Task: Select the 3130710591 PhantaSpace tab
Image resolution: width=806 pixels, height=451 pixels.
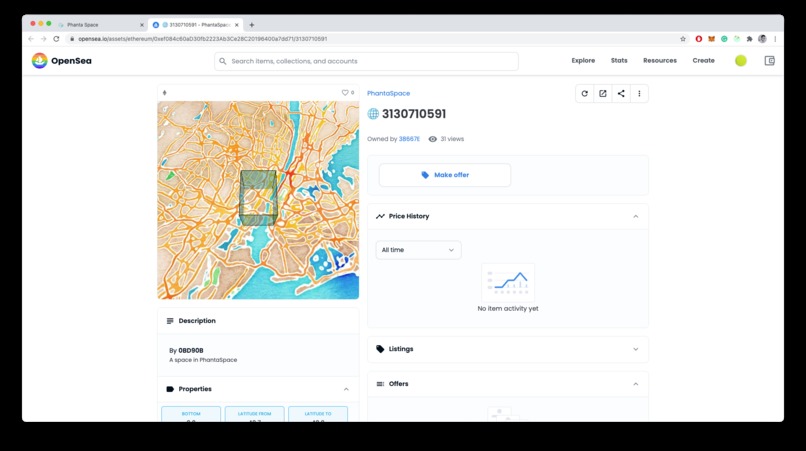Action: click(x=196, y=25)
